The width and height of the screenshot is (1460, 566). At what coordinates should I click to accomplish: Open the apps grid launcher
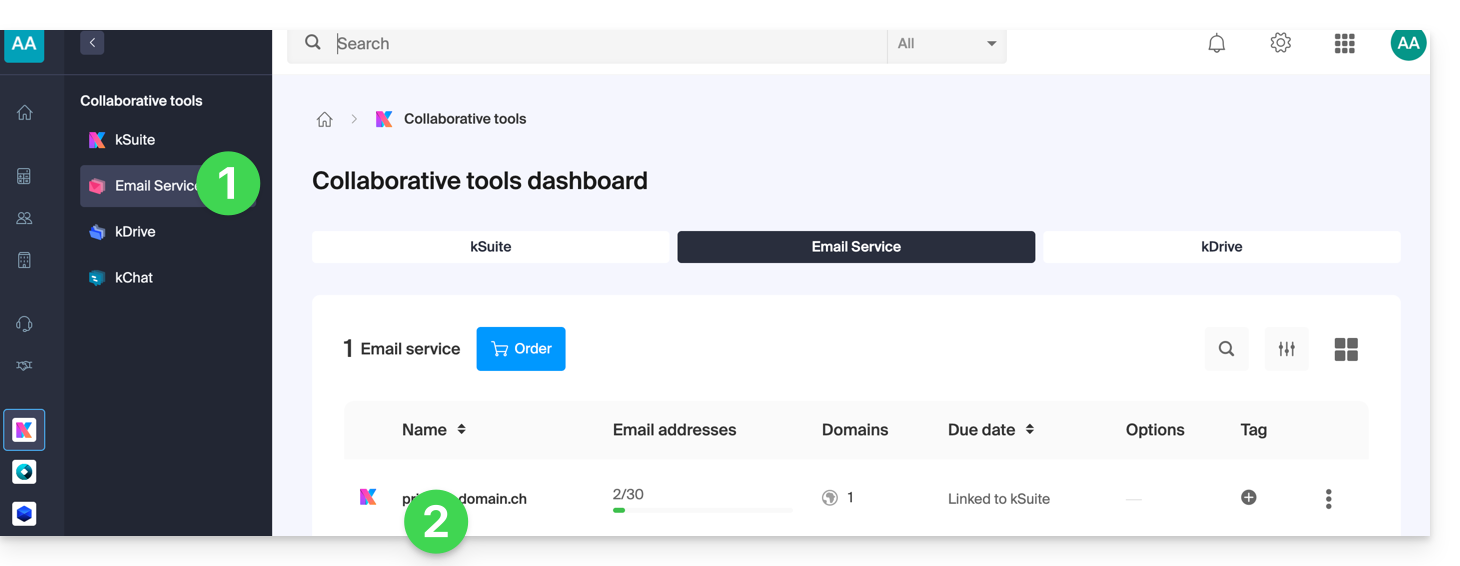[1344, 44]
